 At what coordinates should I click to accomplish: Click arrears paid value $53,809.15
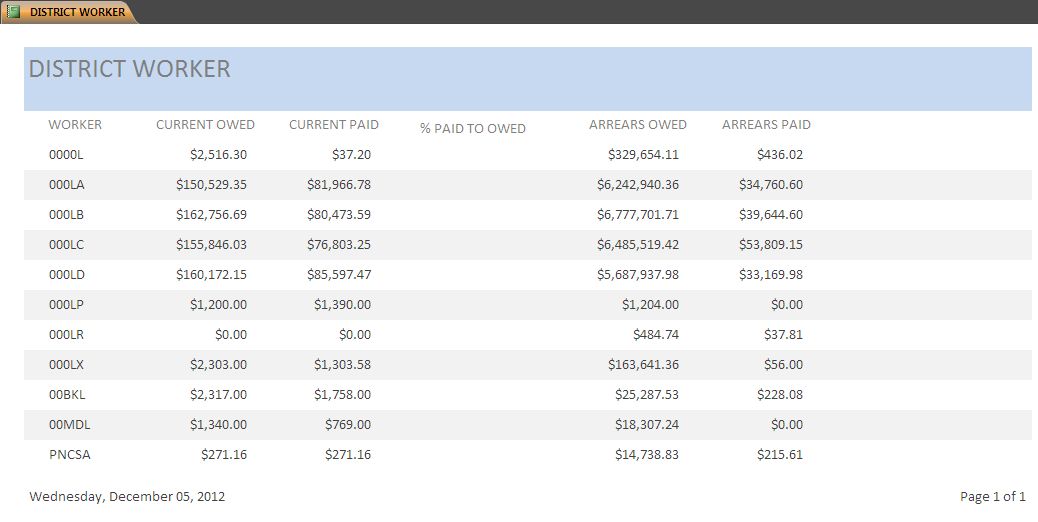771,245
